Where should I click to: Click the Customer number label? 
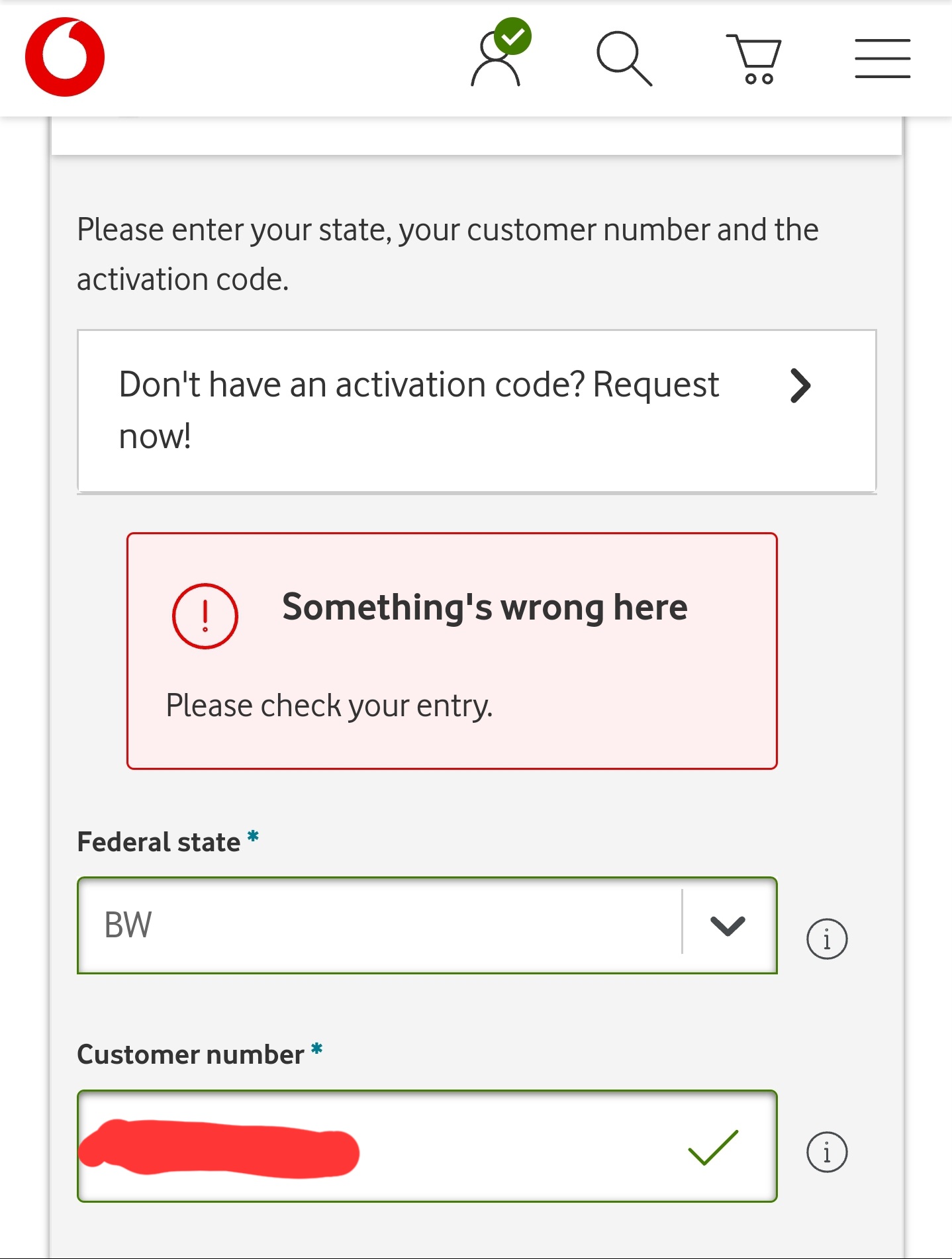pos(191,1054)
